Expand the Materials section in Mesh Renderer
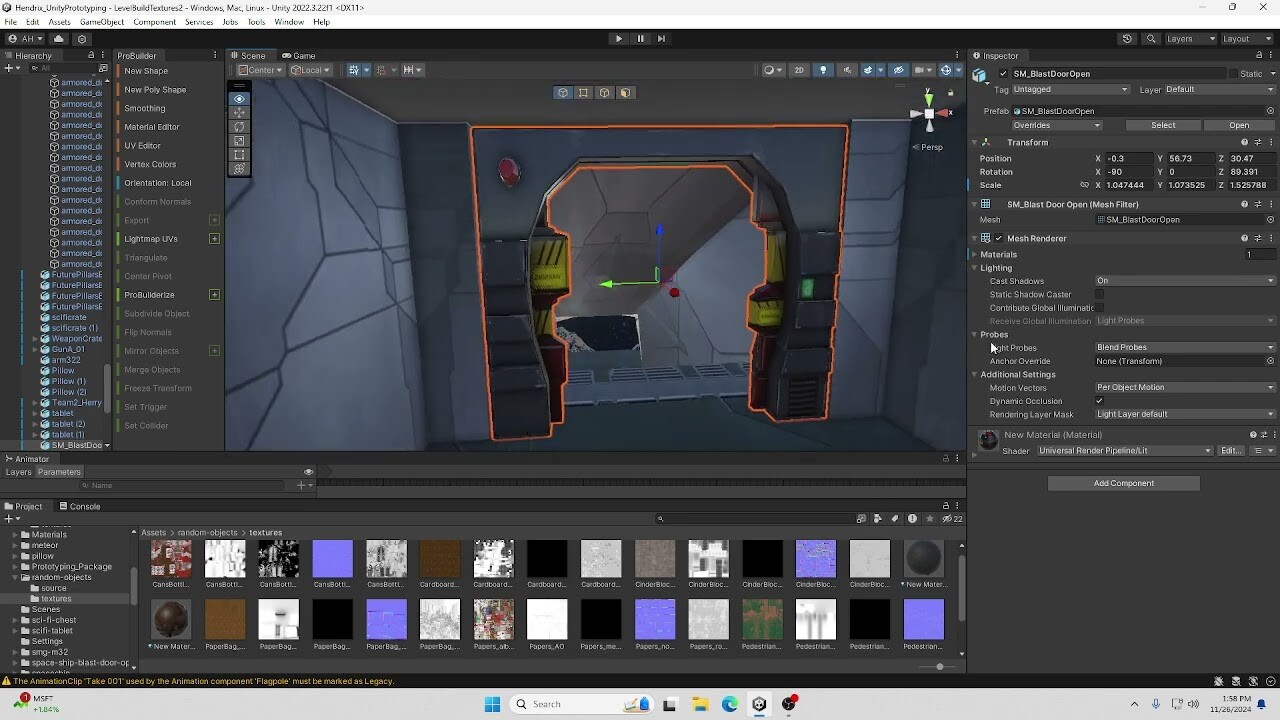Screen dimensions: 1280x720 point(974,255)
